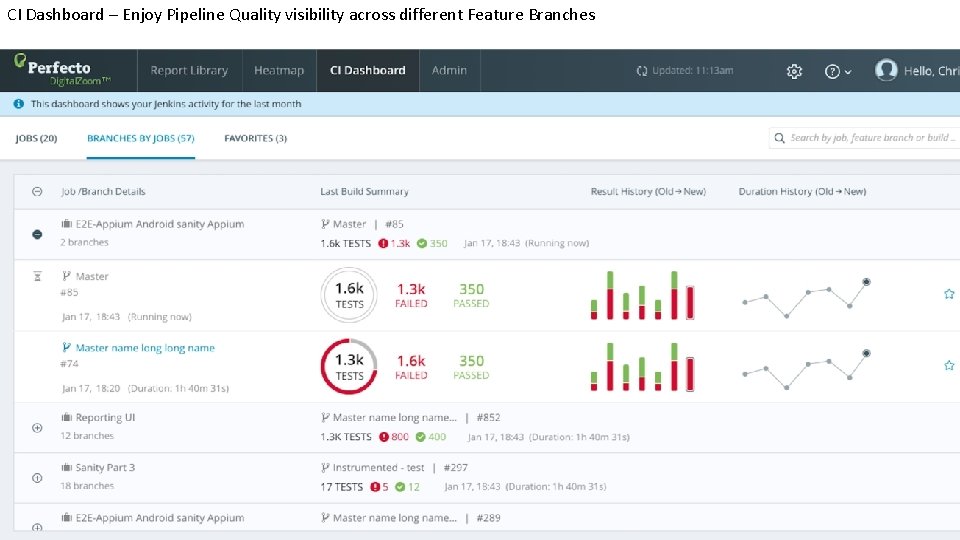This screenshot has height=540, width=960.
Task: Select the CI Dashboard tab
Action: point(367,70)
